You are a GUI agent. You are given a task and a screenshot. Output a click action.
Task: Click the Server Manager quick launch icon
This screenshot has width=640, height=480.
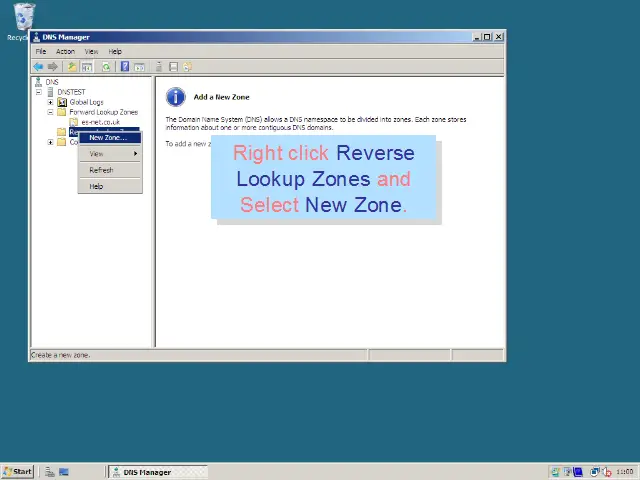(x=50, y=472)
